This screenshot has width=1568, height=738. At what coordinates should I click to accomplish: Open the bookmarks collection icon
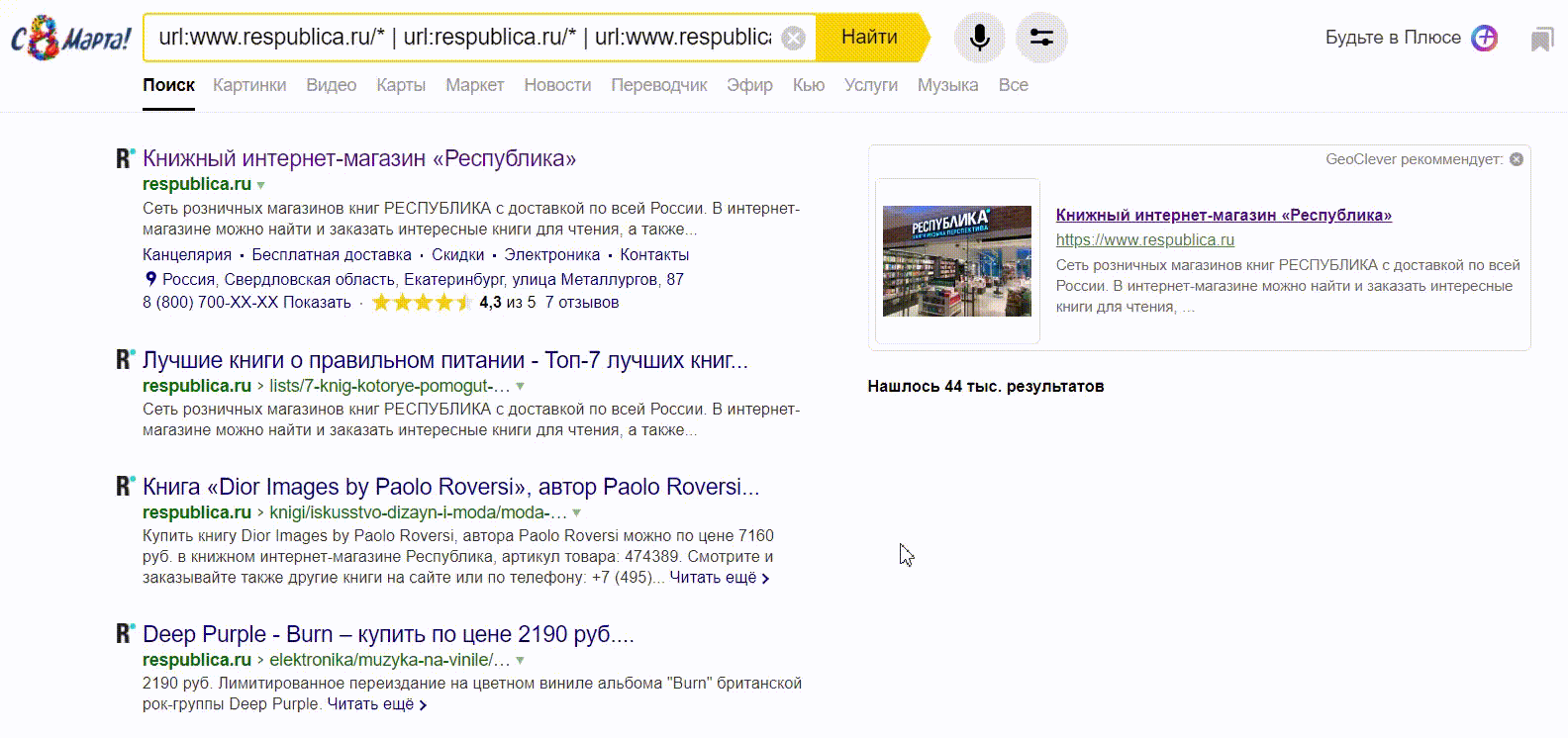[1541, 40]
